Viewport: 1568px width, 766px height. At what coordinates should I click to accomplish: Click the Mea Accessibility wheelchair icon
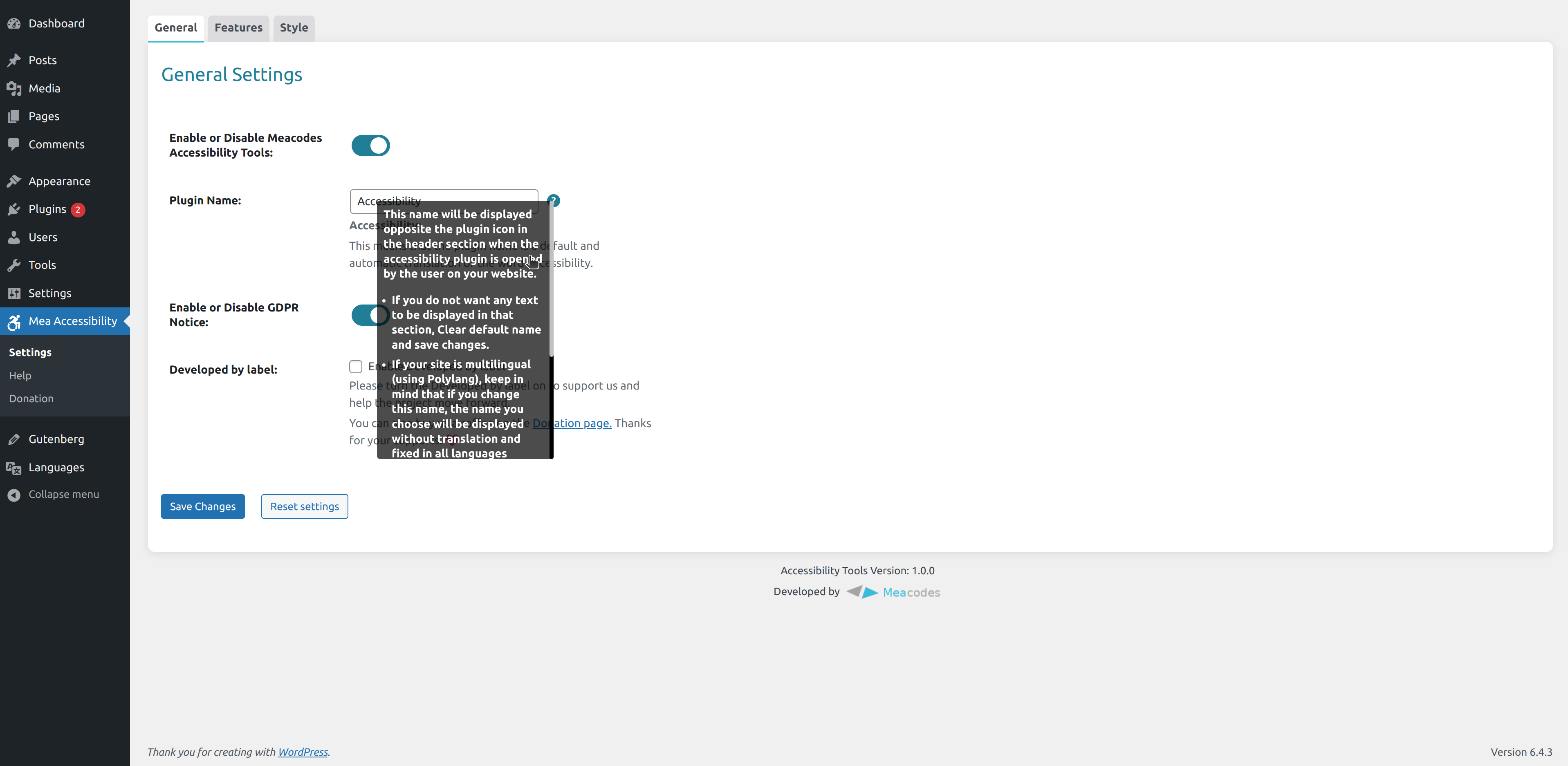point(14,322)
